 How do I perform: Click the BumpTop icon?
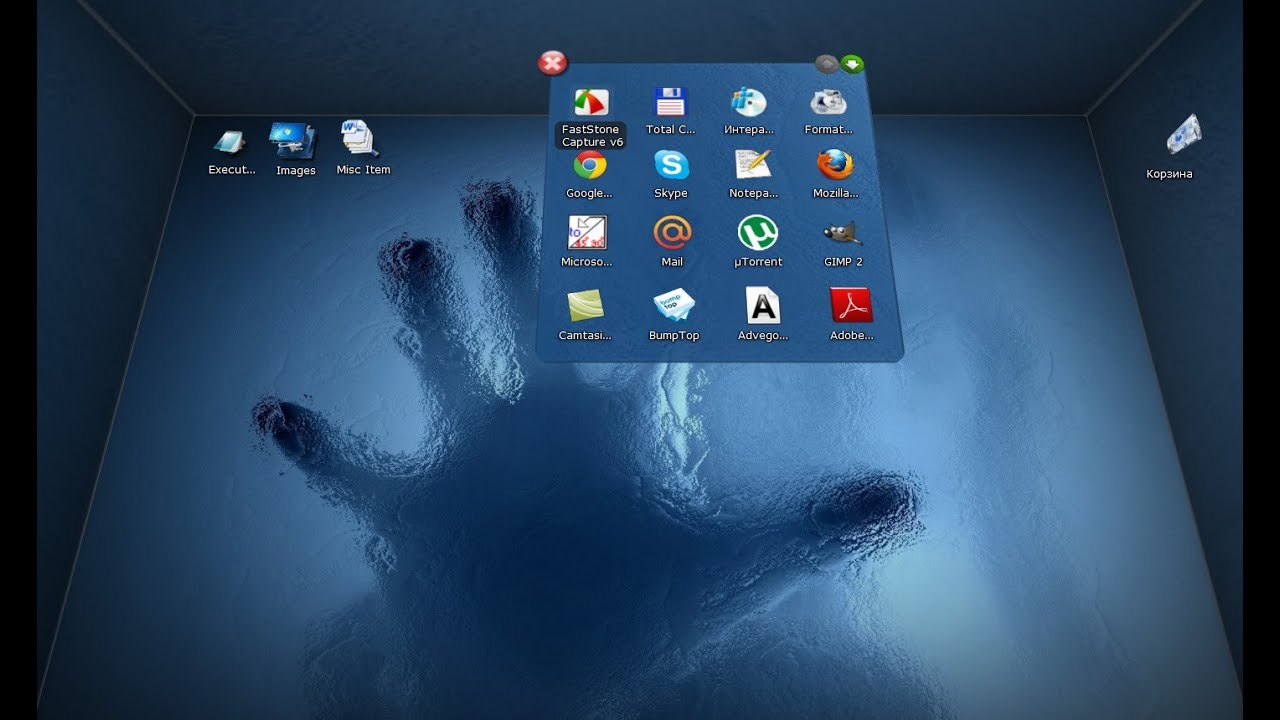tap(673, 305)
